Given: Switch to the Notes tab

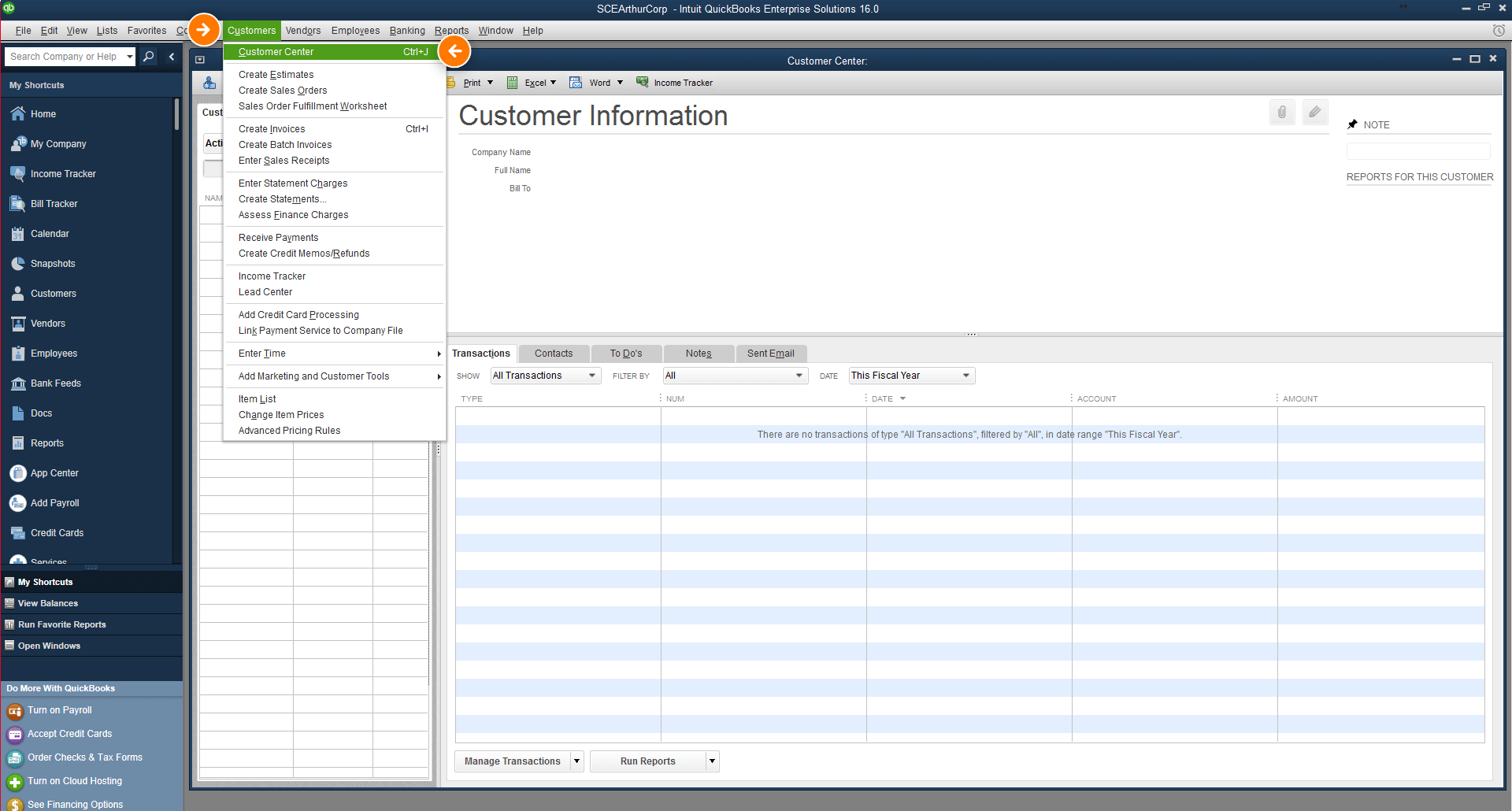Looking at the screenshot, I should click(699, 354).
